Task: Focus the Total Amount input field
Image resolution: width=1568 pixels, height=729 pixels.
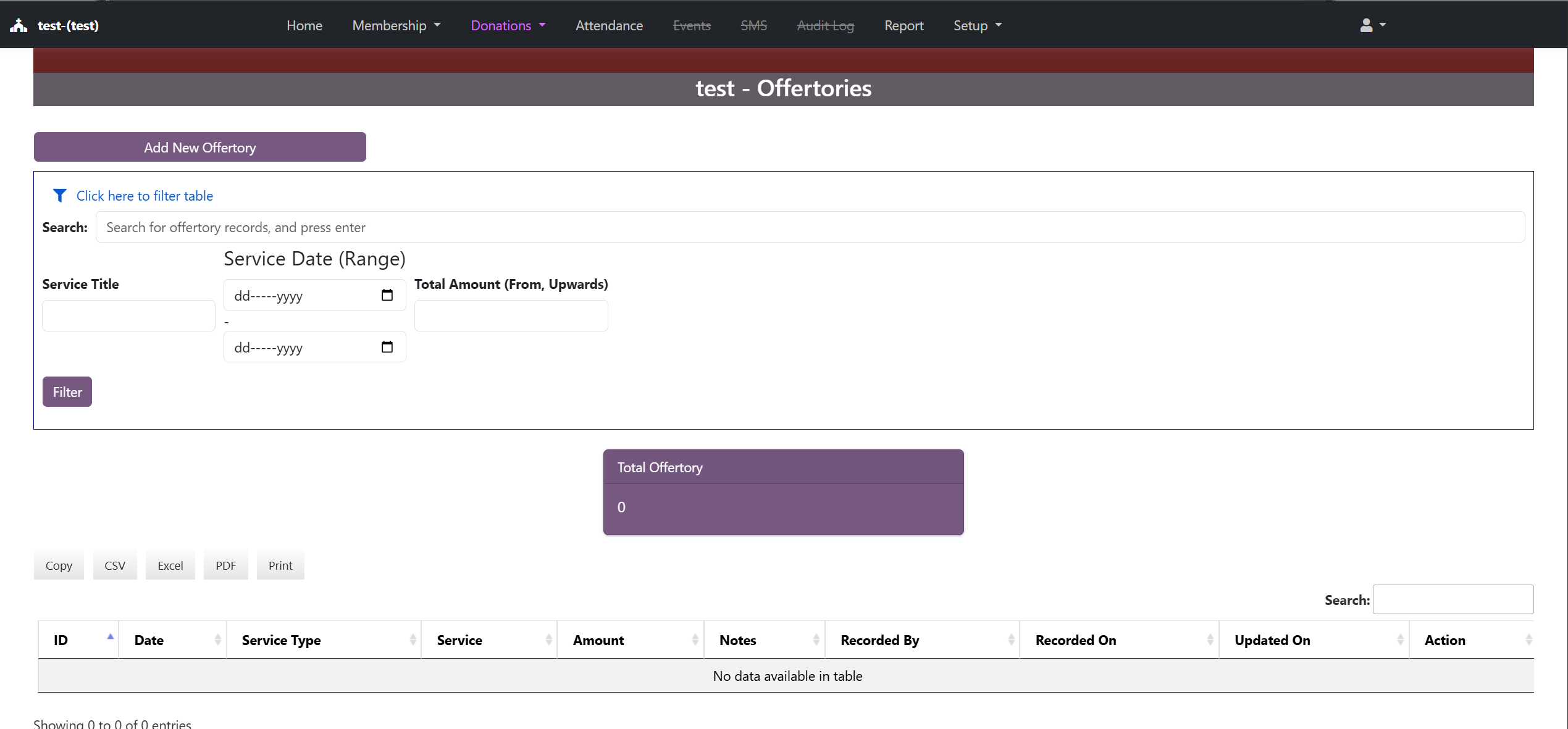Action: click(x=511, y=315)
